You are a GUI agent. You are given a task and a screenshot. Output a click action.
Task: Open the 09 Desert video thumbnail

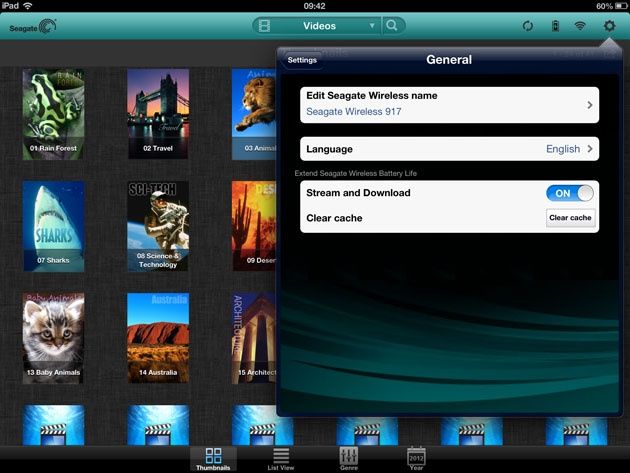point(254,226)
